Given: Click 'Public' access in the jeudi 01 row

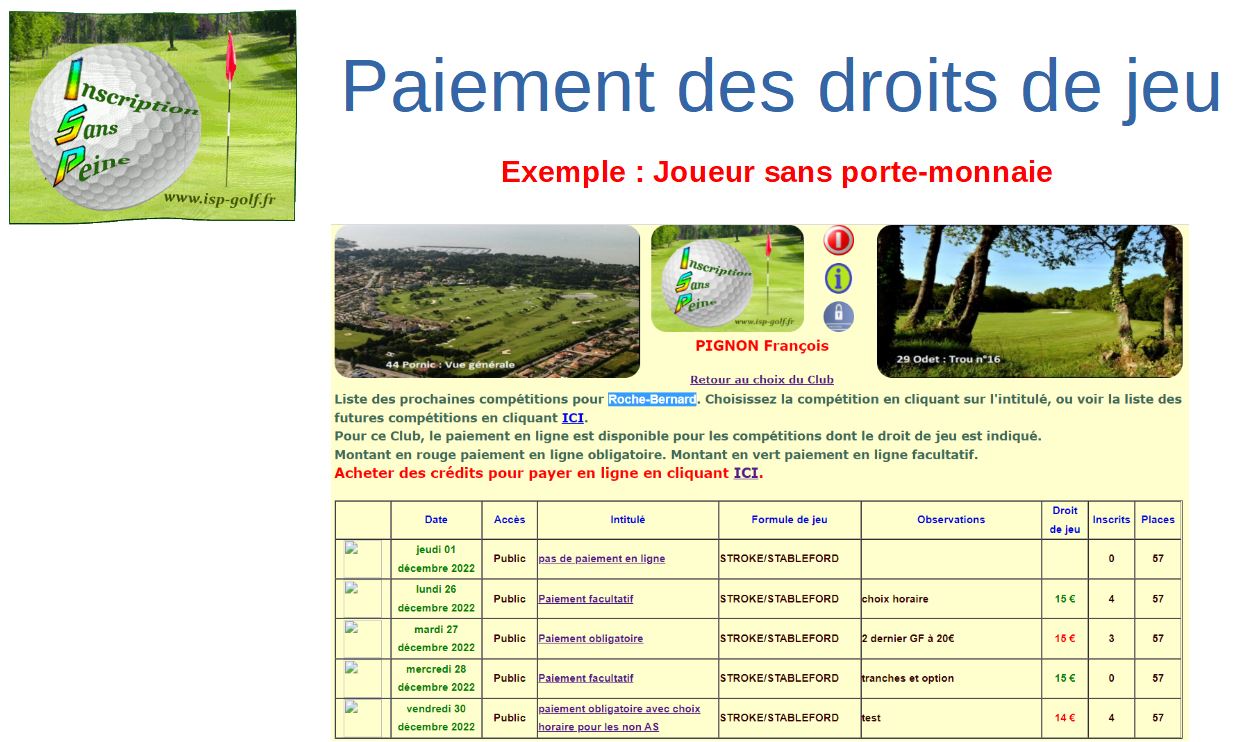Looking at the screenshot, I should 509,559.
